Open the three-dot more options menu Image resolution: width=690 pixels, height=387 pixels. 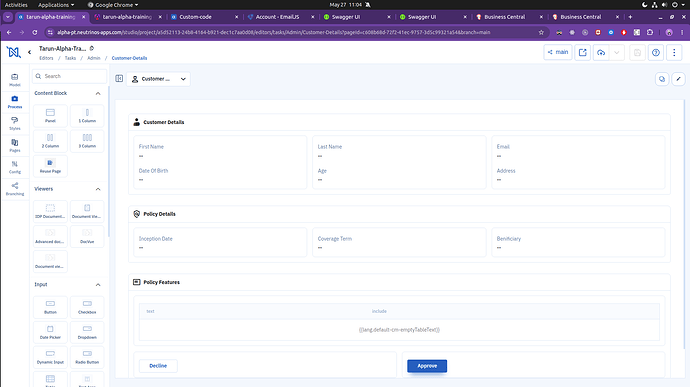pyautogui.click(x=674, y=52)
